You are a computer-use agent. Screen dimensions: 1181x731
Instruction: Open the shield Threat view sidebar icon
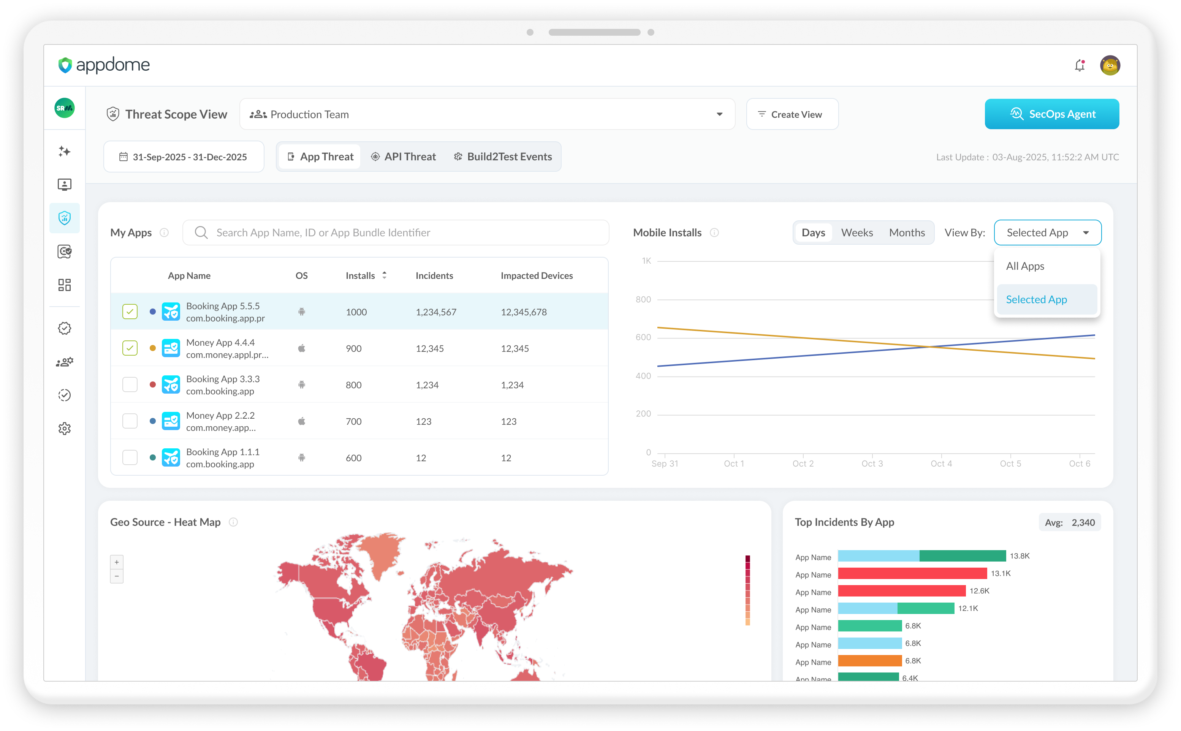click(x=64, y=218)
